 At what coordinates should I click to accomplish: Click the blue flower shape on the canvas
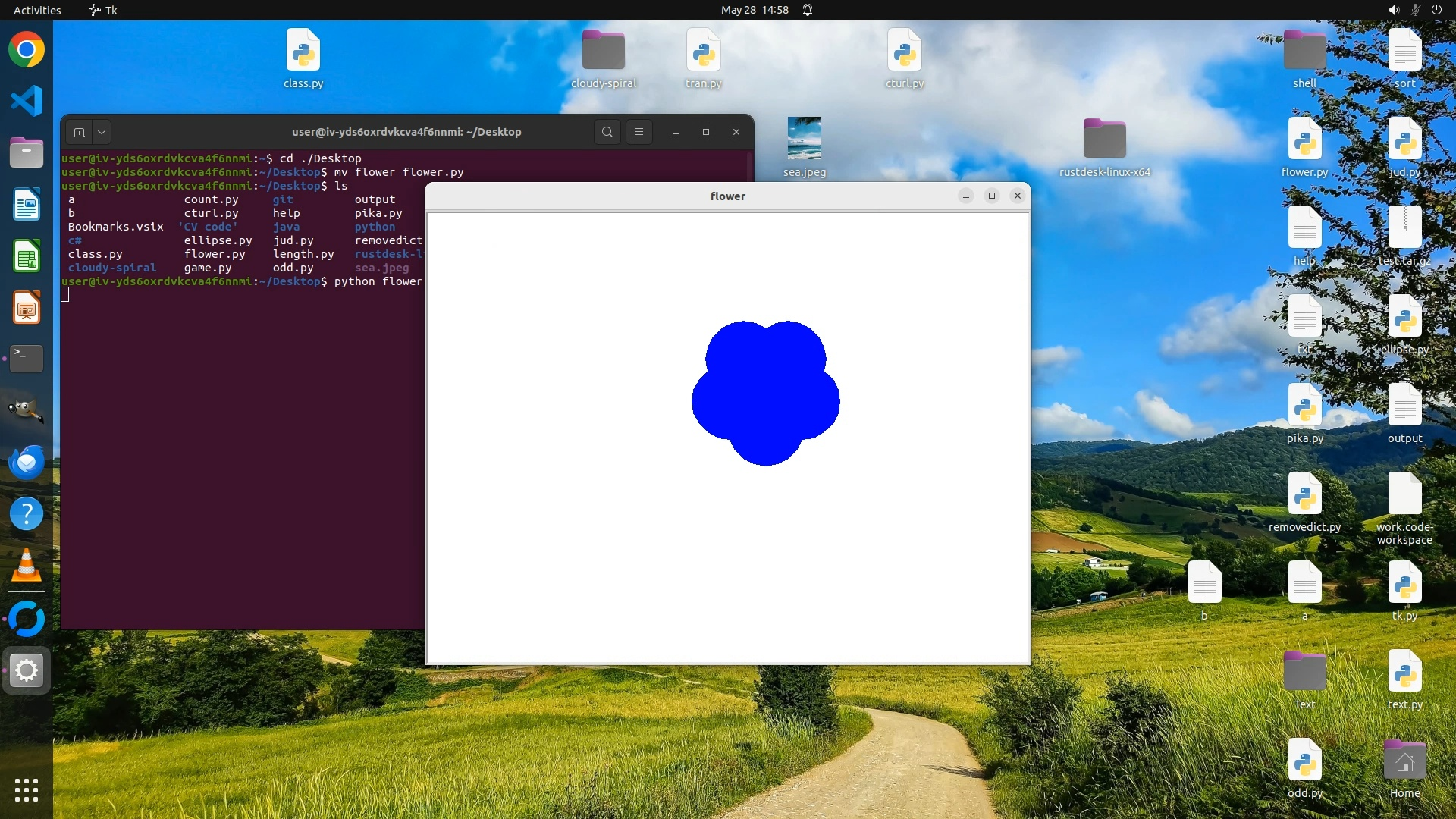pos(765,394)
